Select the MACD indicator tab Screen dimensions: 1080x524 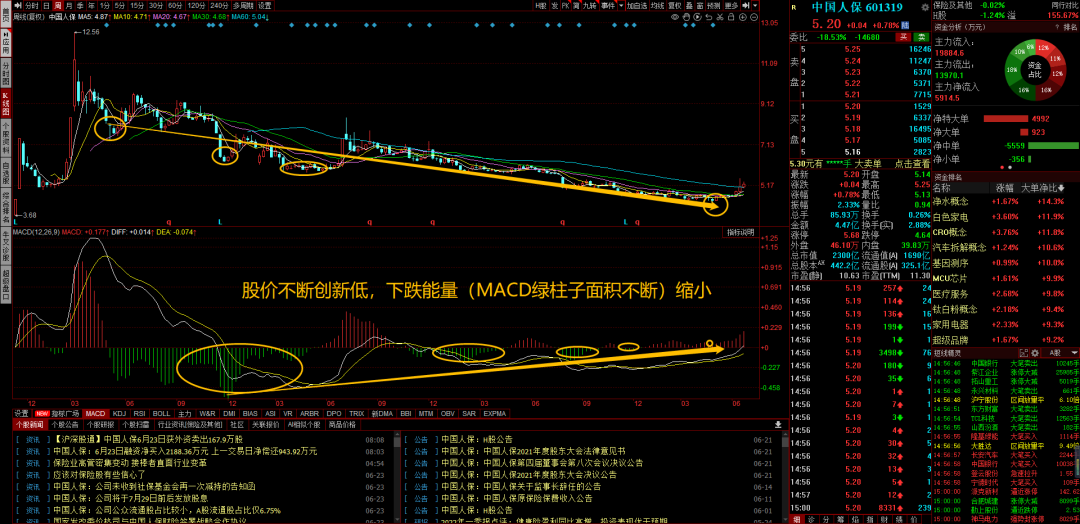[95, 414]
